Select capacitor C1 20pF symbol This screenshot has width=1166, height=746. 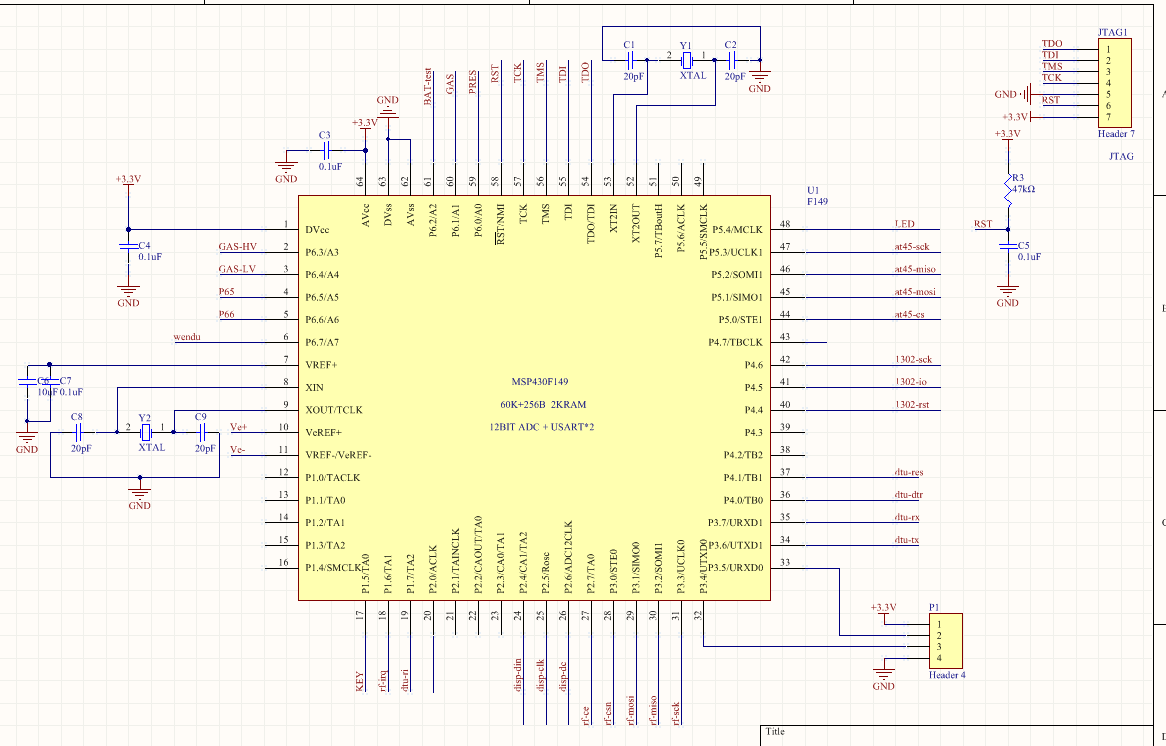630,60
